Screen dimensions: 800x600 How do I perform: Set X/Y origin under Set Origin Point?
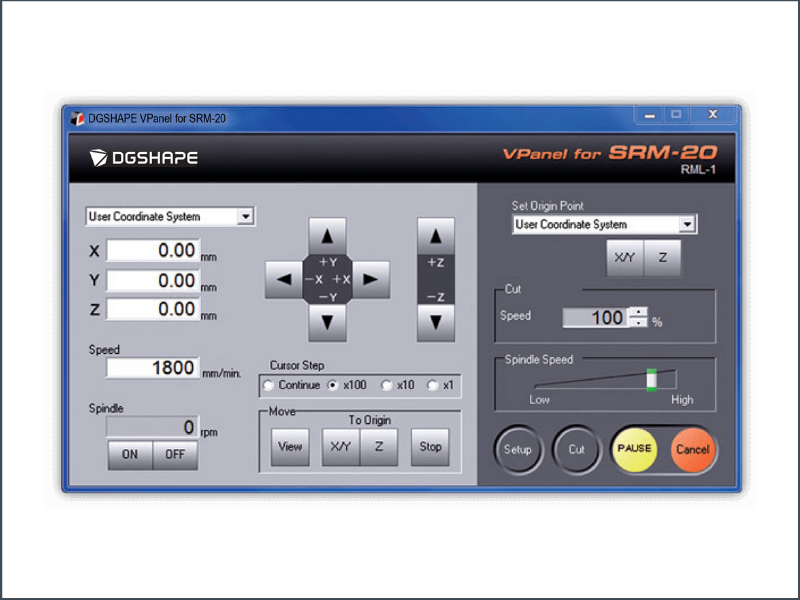pos(624,258)
